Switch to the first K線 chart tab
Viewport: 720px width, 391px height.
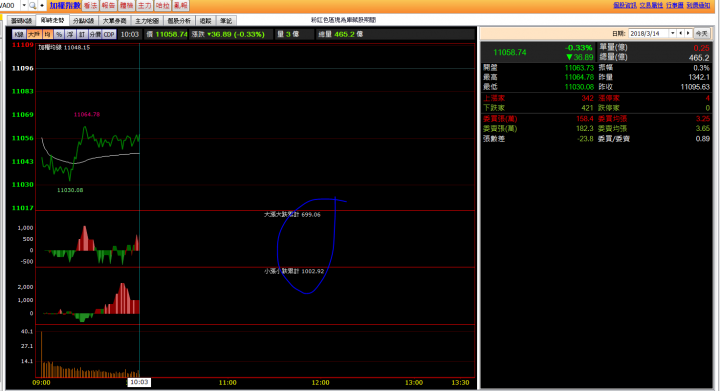21,21
